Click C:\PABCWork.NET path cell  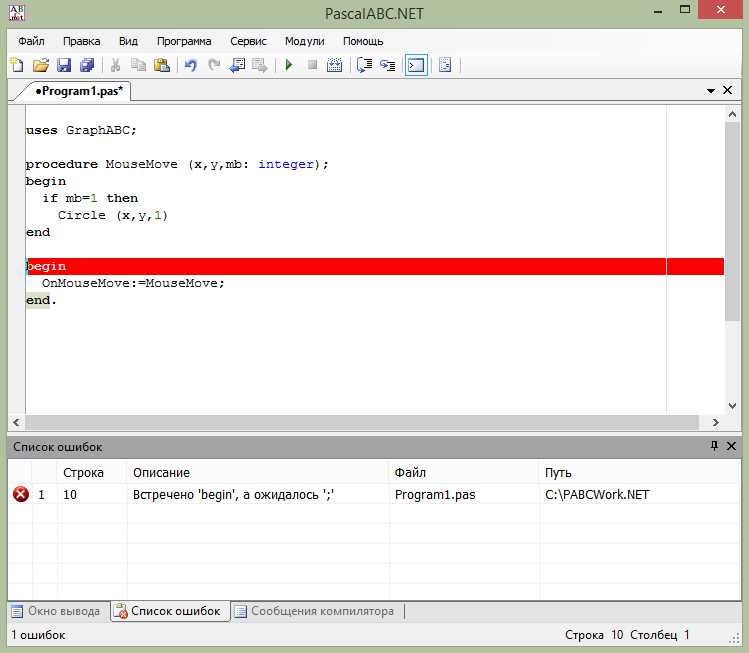597,494
